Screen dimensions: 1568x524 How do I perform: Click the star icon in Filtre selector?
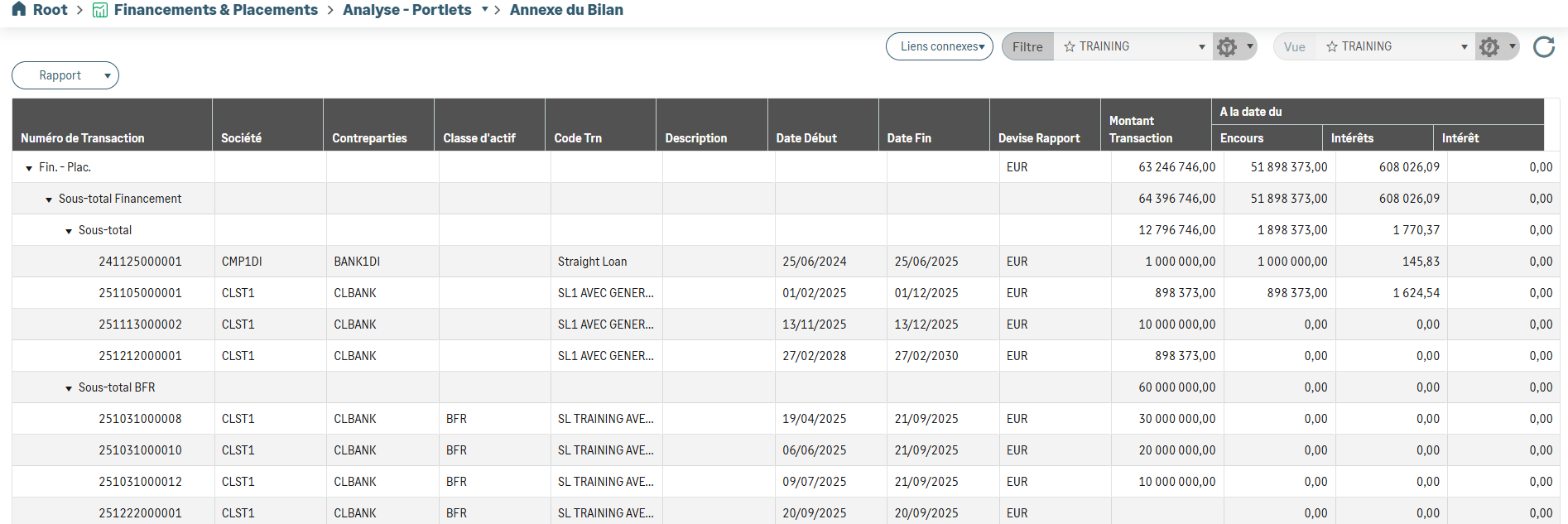pyautogui.click(x=1070, y=47)
